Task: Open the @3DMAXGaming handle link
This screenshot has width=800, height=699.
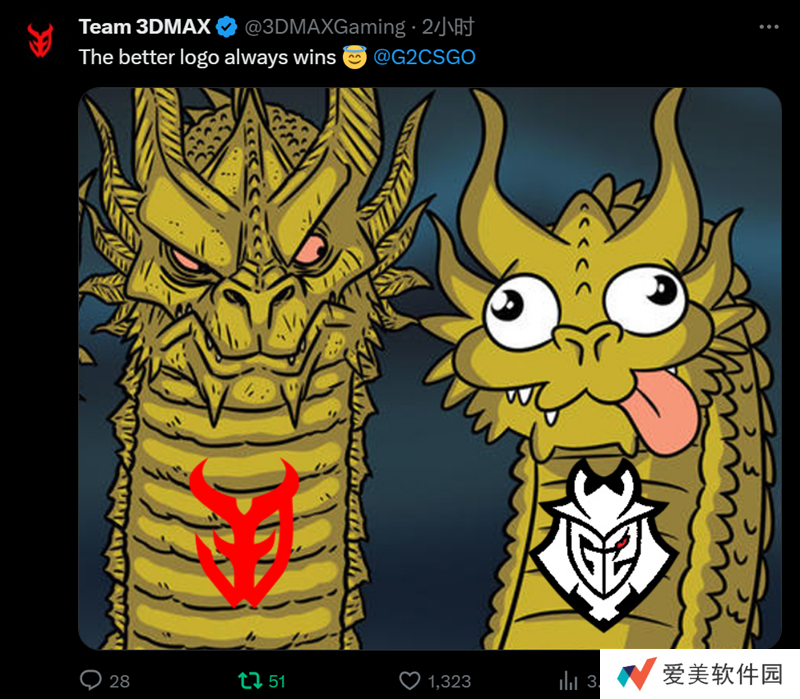Action: point(325,27)
